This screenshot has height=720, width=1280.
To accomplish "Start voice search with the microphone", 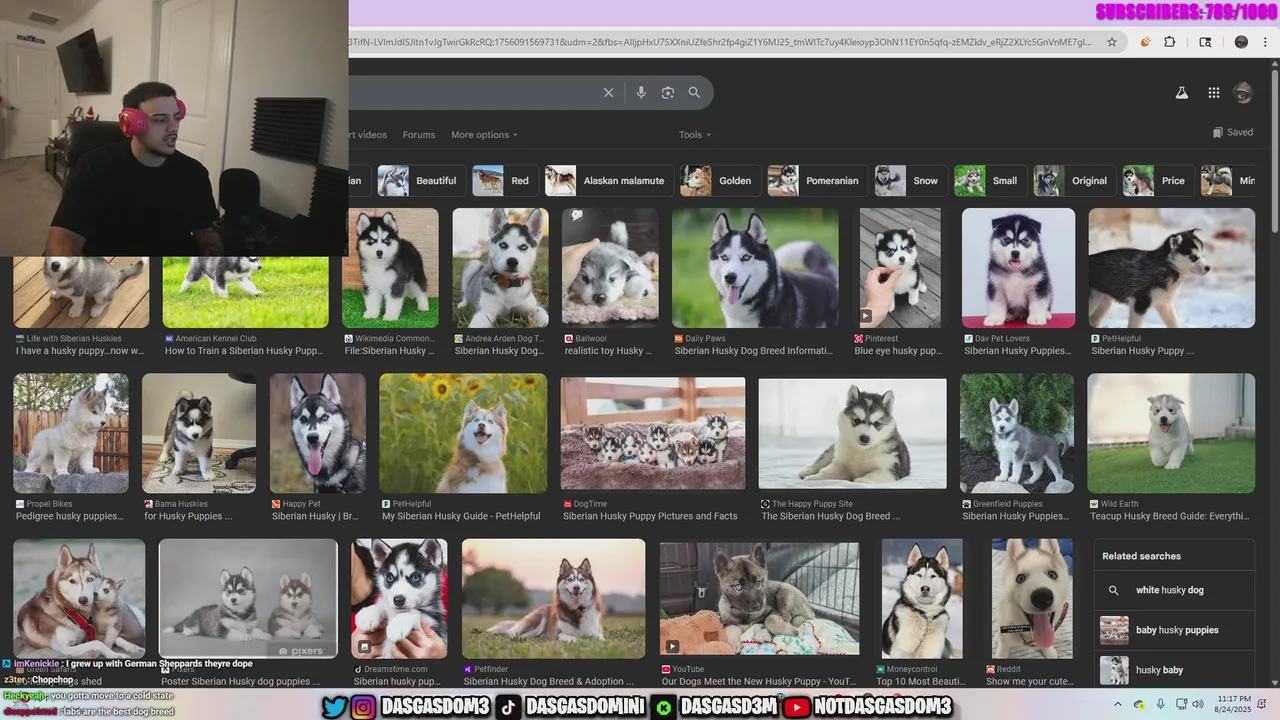I will [641, 93].
